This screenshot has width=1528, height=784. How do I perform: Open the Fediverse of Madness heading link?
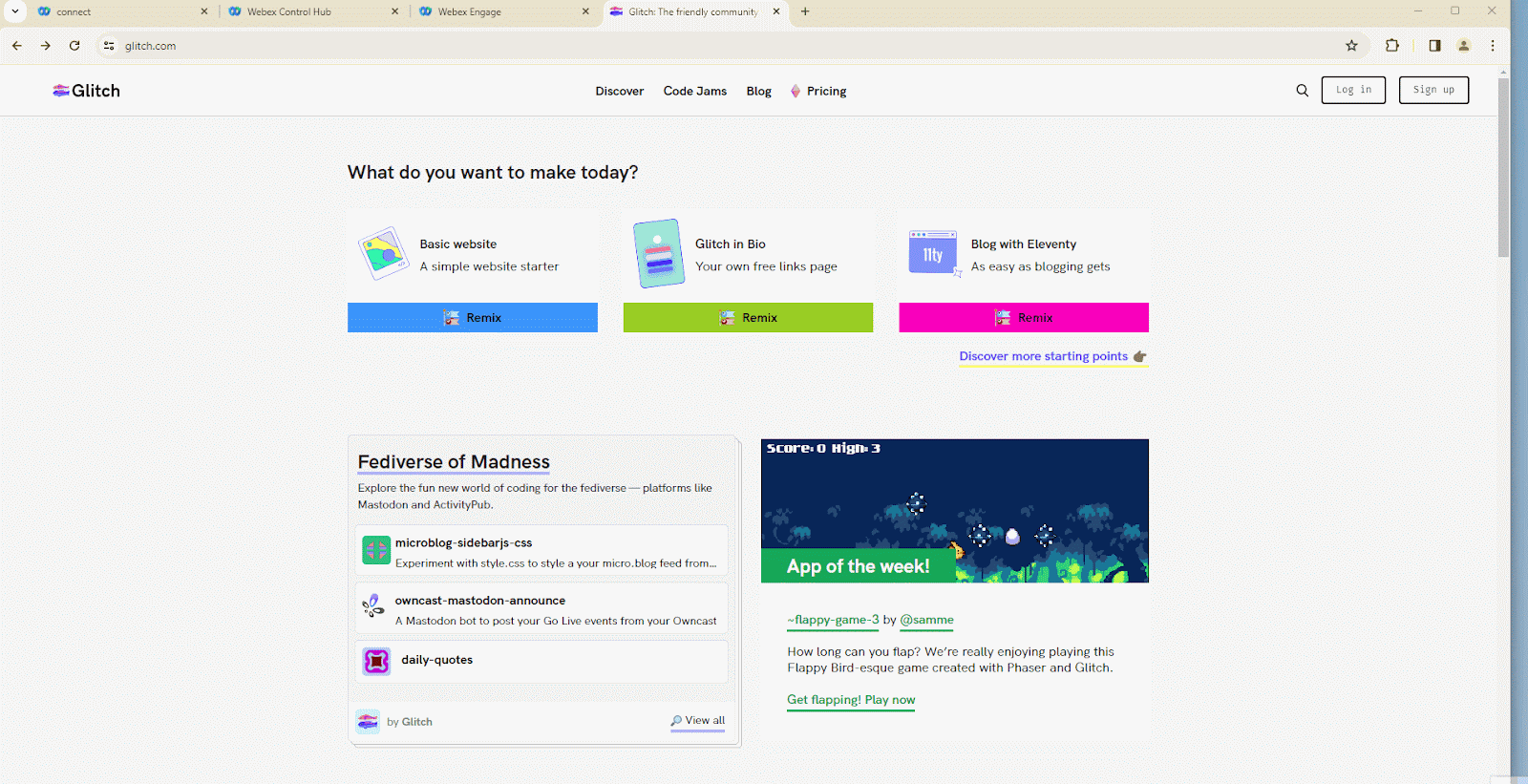click(454, 462)
